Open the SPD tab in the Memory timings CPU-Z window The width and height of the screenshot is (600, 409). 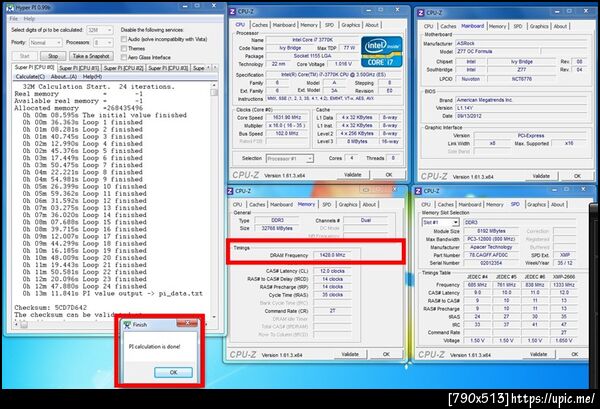point(326,205)
